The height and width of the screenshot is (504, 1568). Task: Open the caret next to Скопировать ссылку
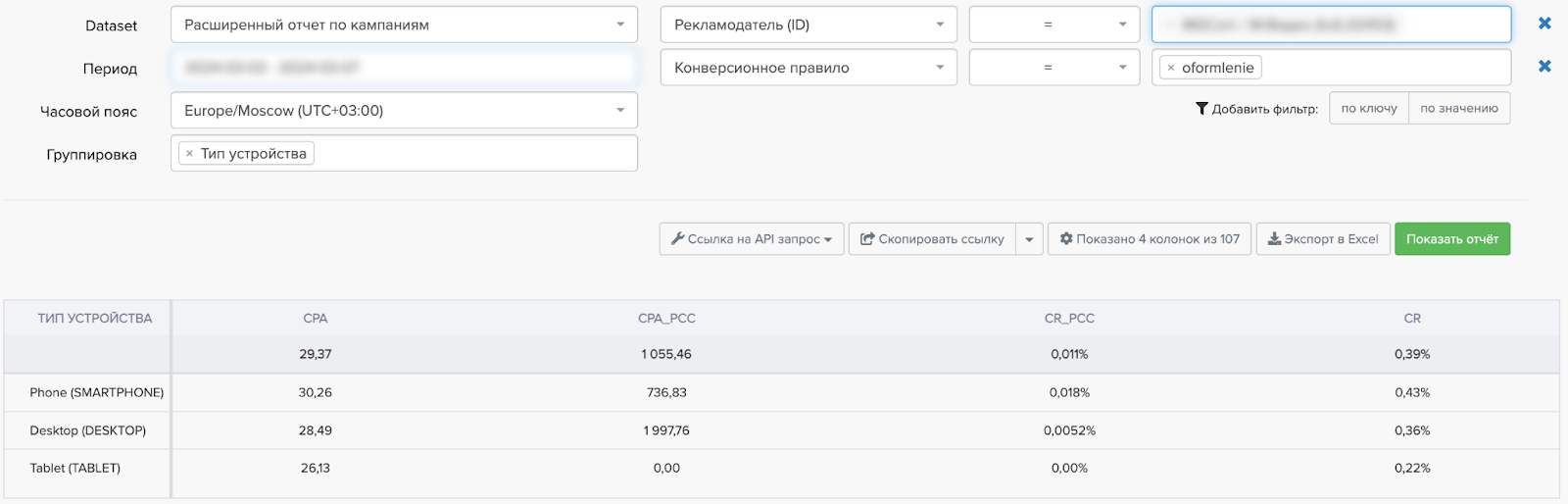pyautogui.click(x=1029, y=239)
